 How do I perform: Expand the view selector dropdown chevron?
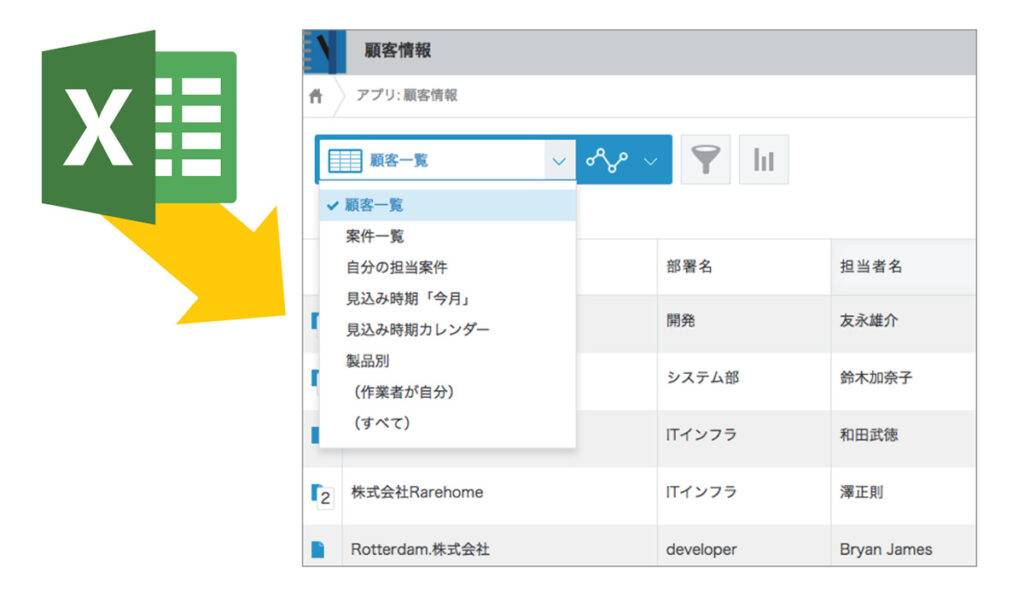point(559,160)
